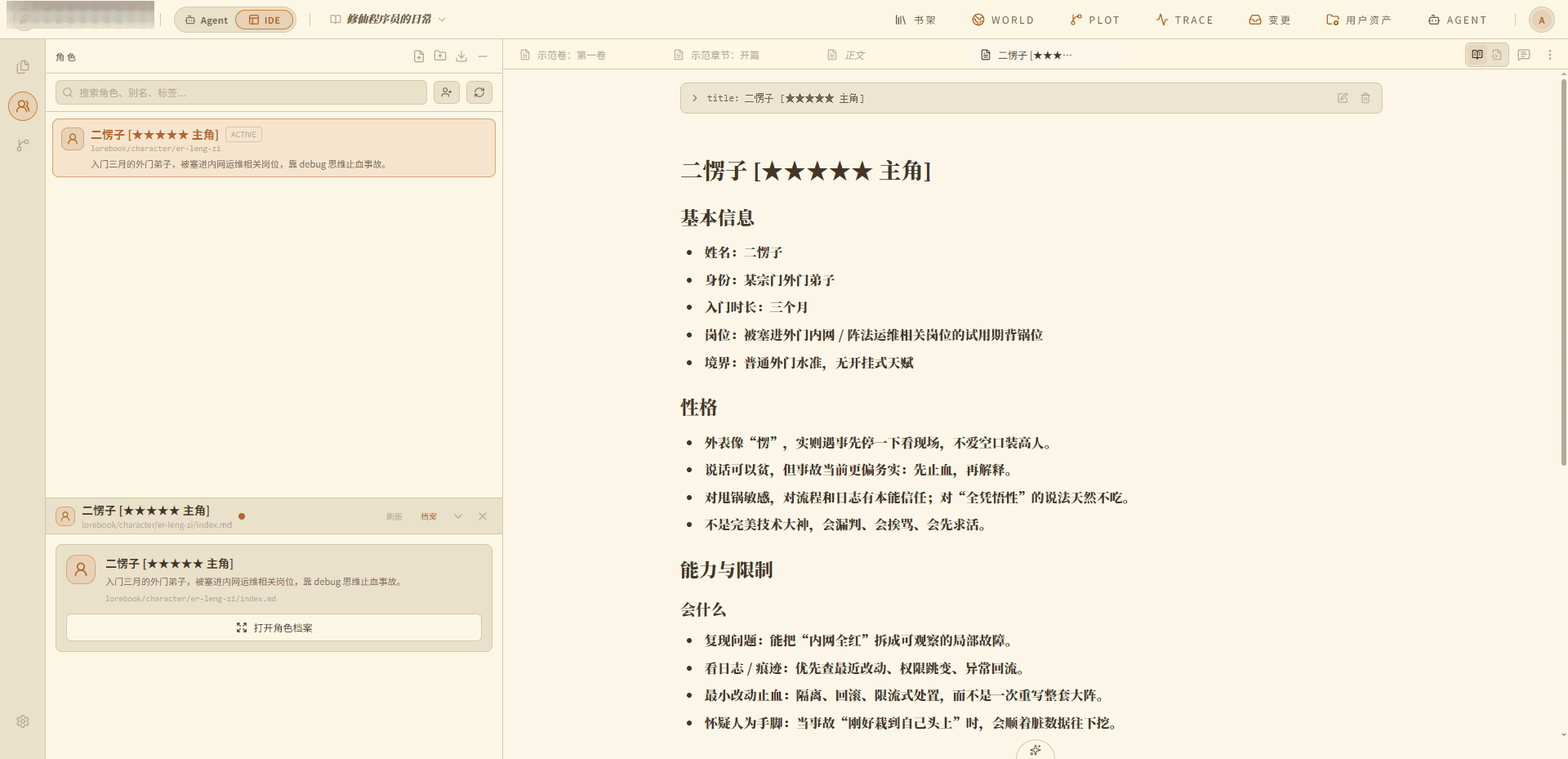Click the download icon in 角色 header
The width and height of the screenshot is (1568, 759).
pyautogui.click(x=461, y=56)
